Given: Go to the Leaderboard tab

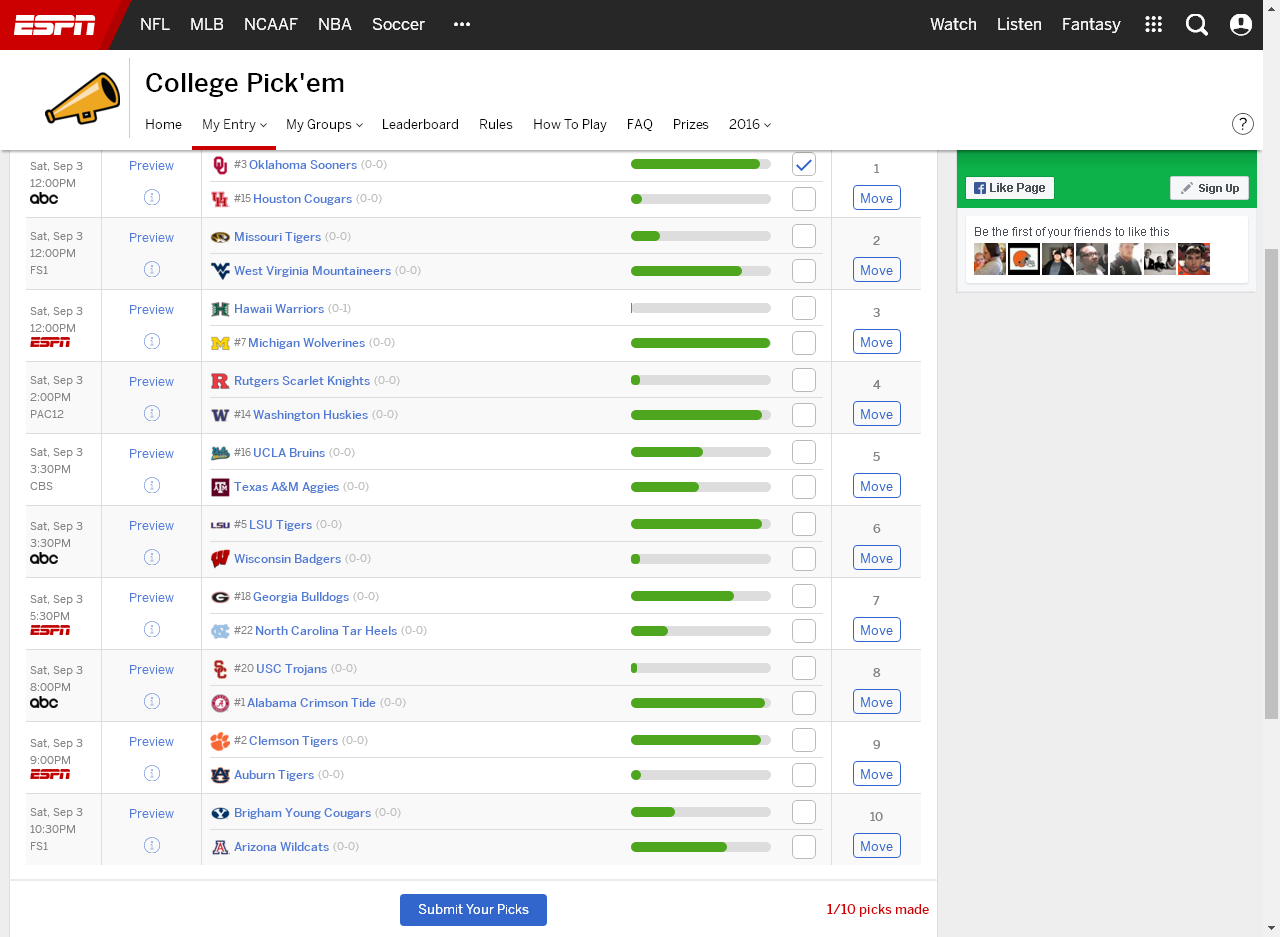Looking at the screenshot, I should click(x=420, y=124).
